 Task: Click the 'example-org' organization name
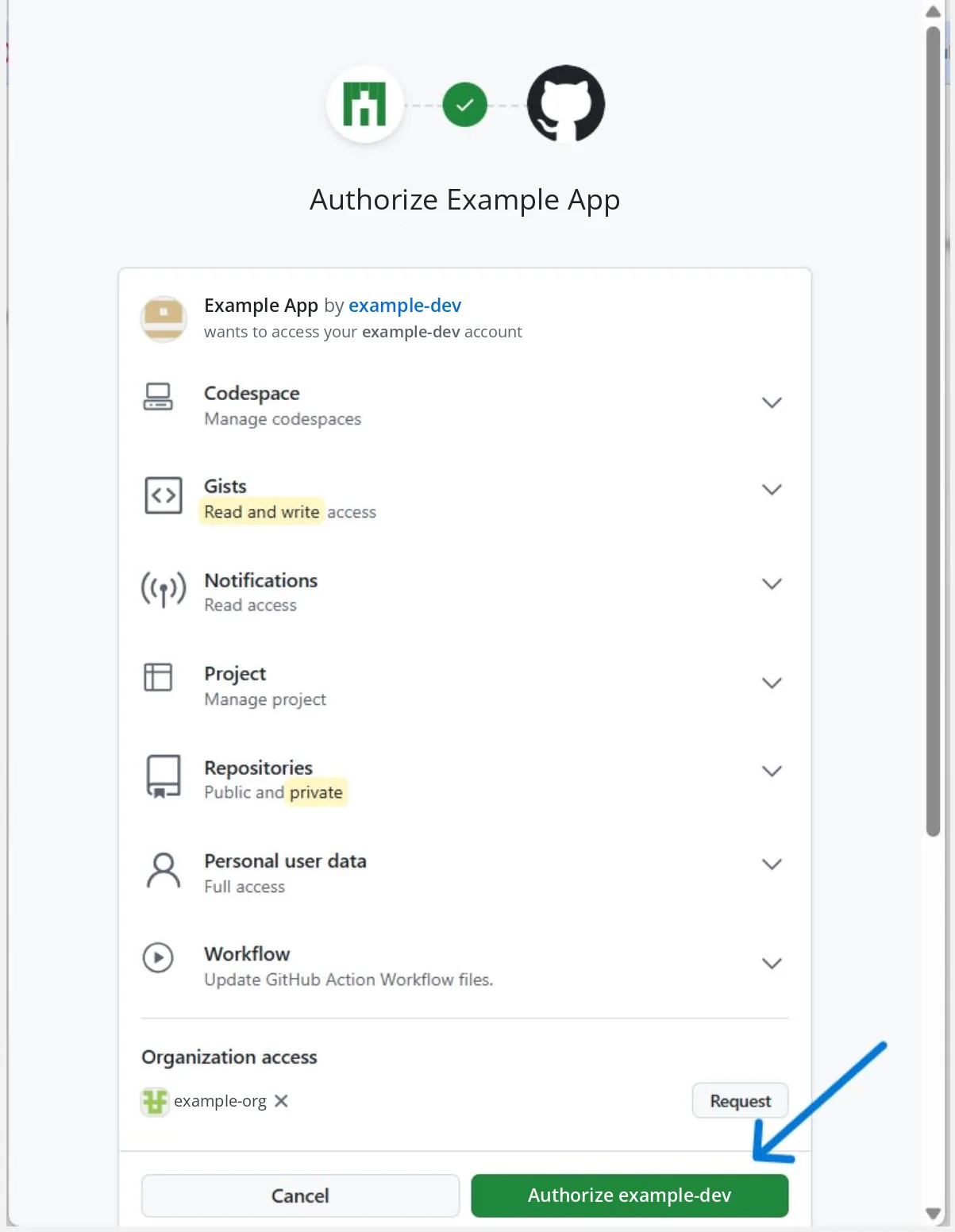coord(220,1101)
